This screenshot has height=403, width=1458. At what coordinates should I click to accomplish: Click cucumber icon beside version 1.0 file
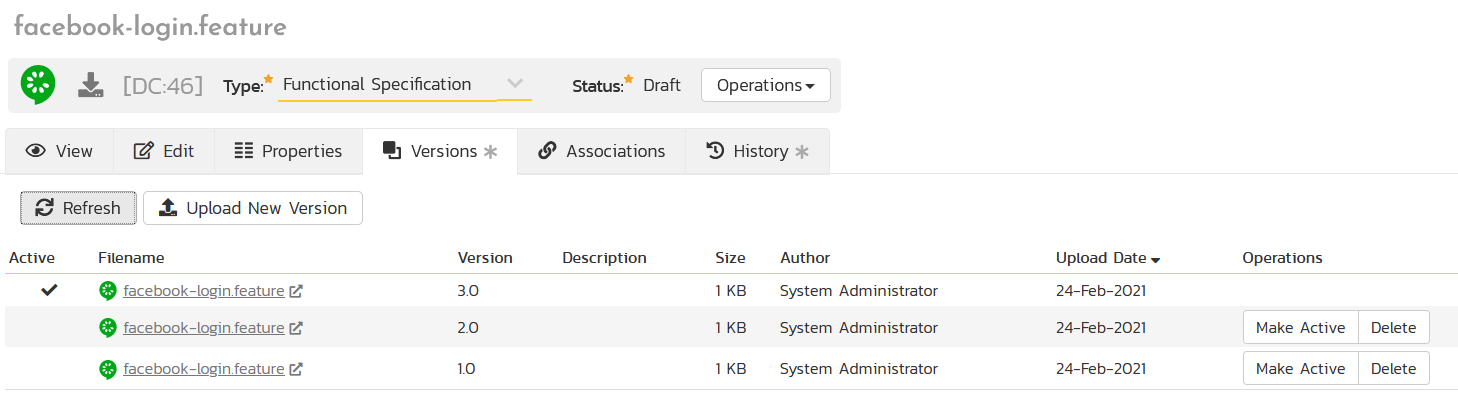[108, 369]
